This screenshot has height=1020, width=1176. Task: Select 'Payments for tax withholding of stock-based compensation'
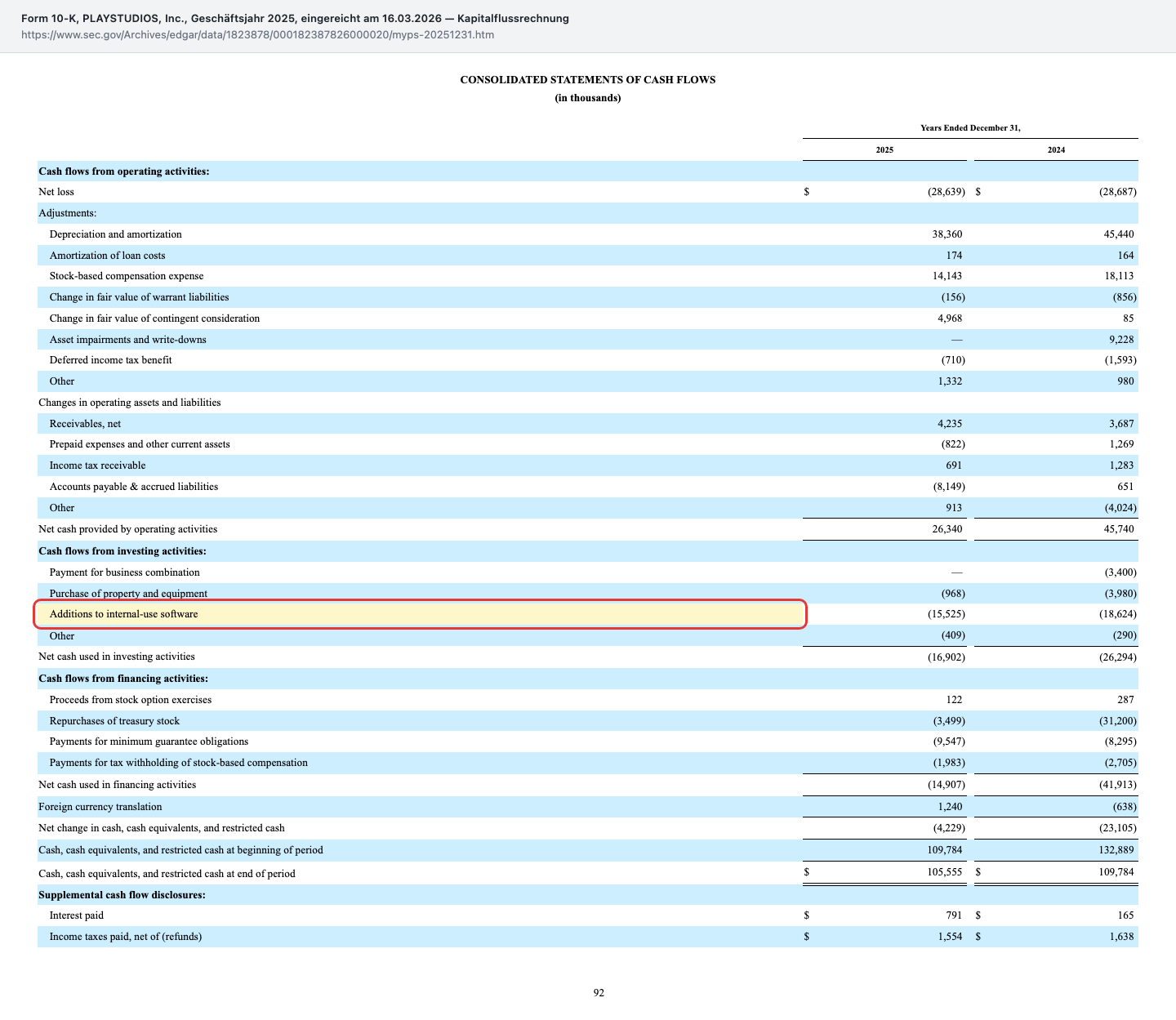179,763
